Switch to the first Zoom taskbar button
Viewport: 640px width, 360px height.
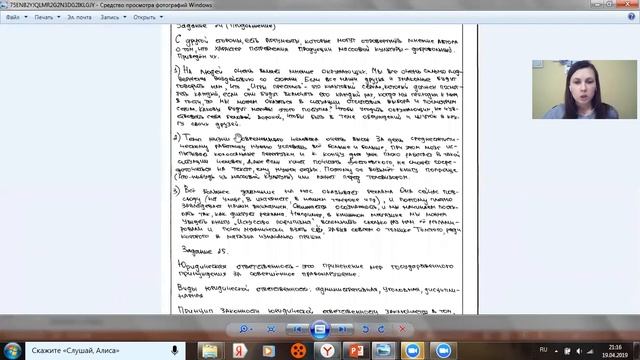pyautogui.click(x=413, y=351)
